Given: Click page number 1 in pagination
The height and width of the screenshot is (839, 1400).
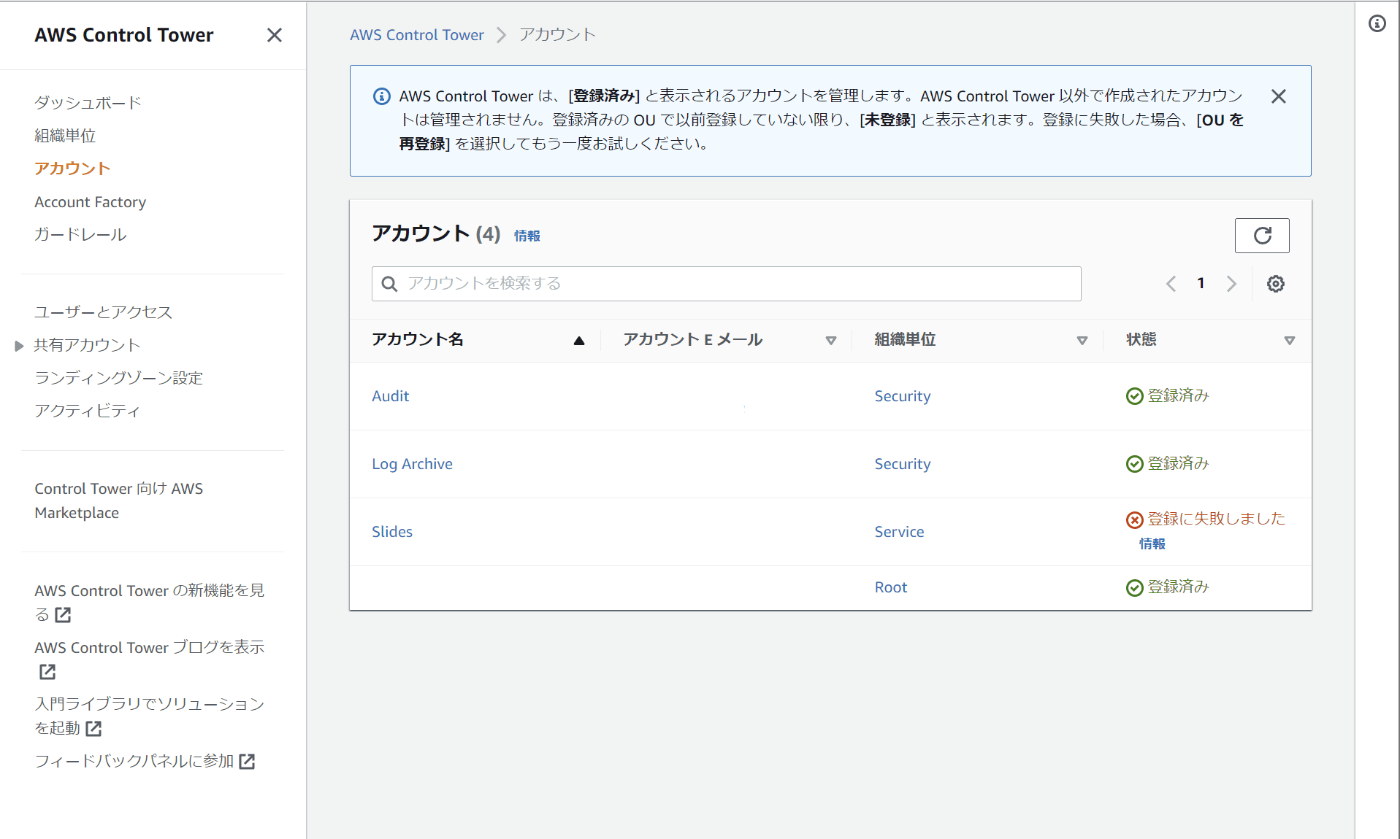Looking at the screenshot, I should tap(1201, 284).
